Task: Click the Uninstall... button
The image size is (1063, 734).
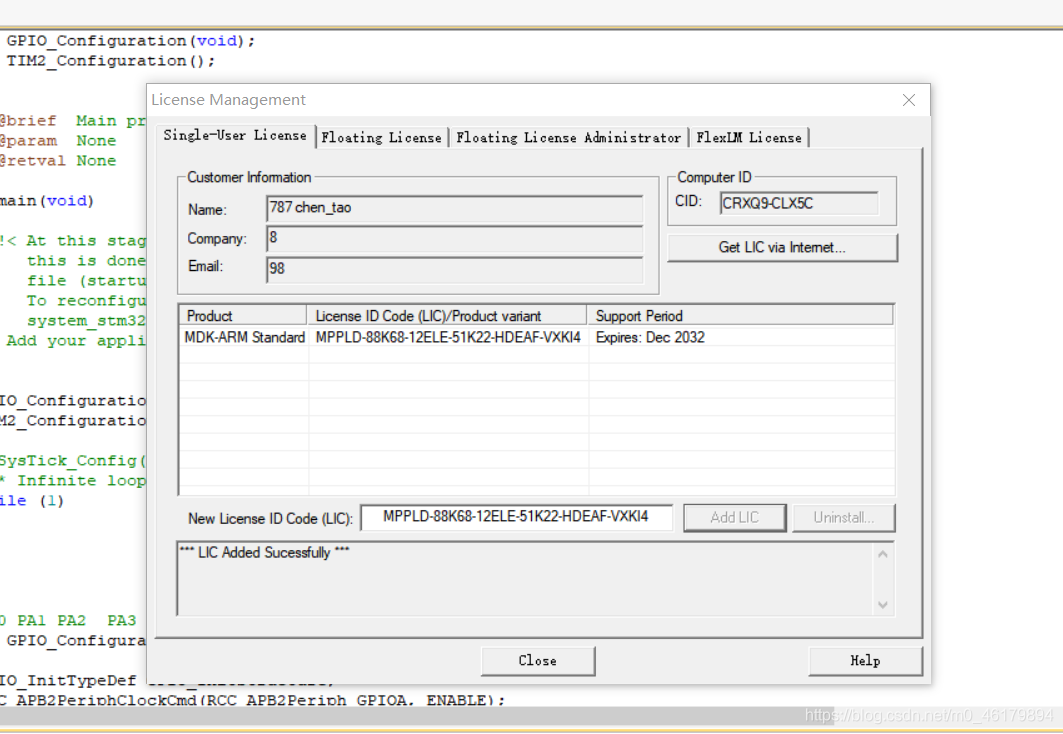Action: [843, 518]
